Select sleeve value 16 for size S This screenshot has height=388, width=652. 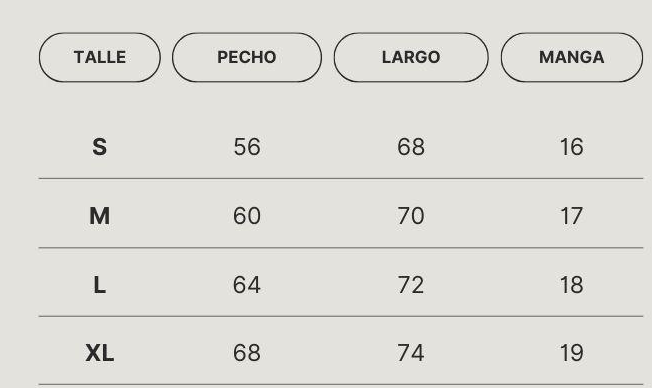(x=572, y=147)
